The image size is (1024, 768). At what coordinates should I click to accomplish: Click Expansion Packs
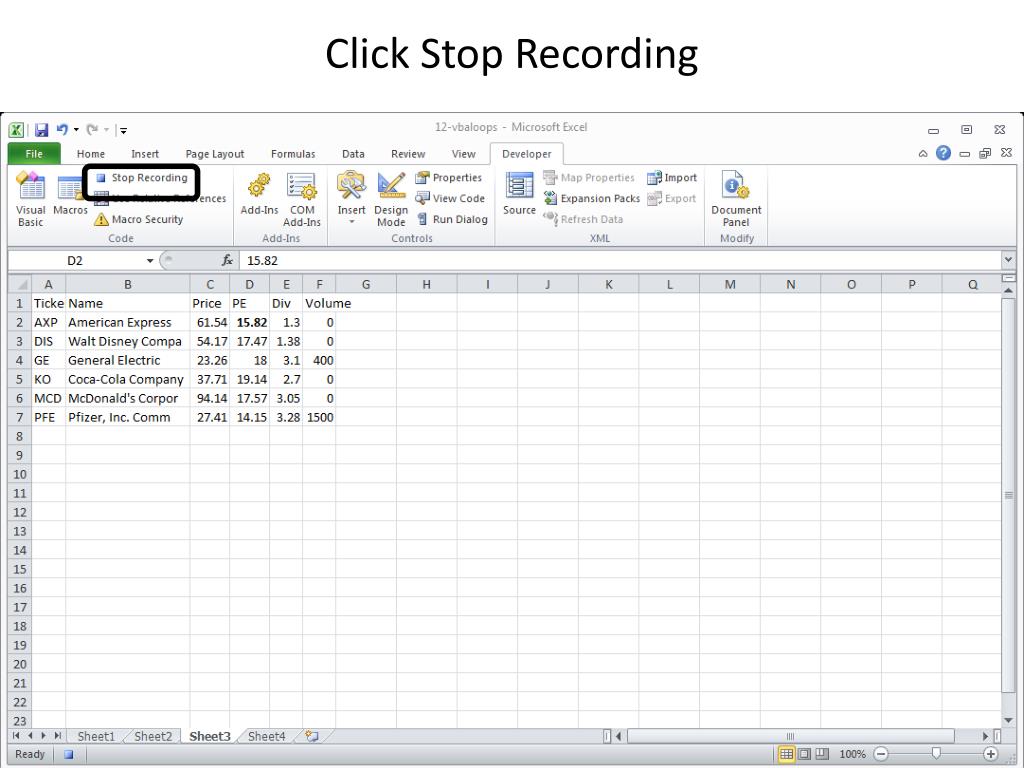click(592, 199)
